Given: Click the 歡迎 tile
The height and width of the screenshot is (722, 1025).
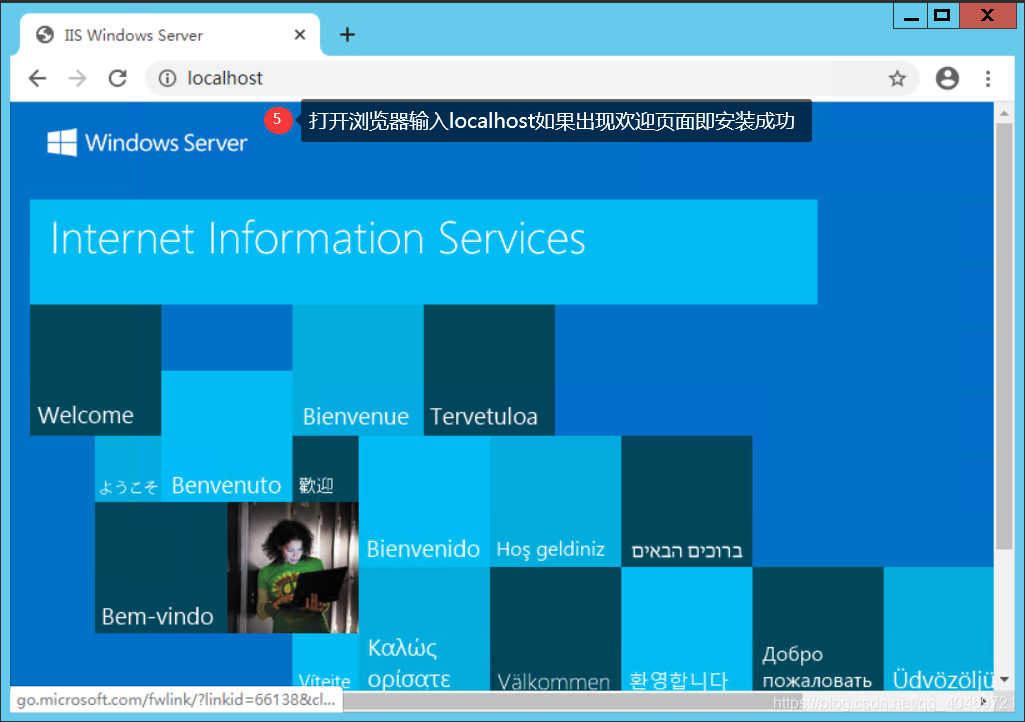Looking at the screenshot, I should coord(326,469).
